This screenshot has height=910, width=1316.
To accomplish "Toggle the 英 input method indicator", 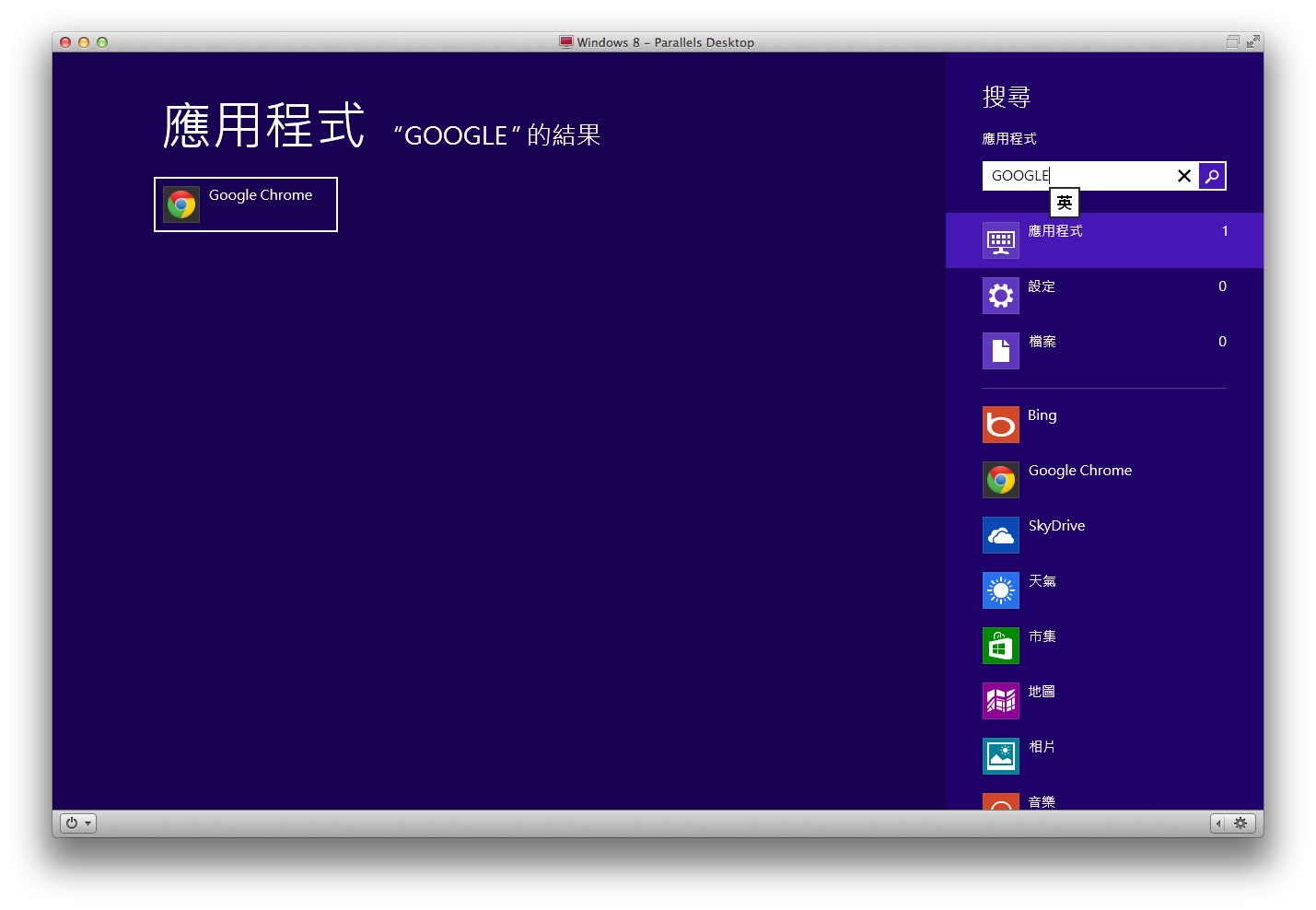I will point(1065,203).
